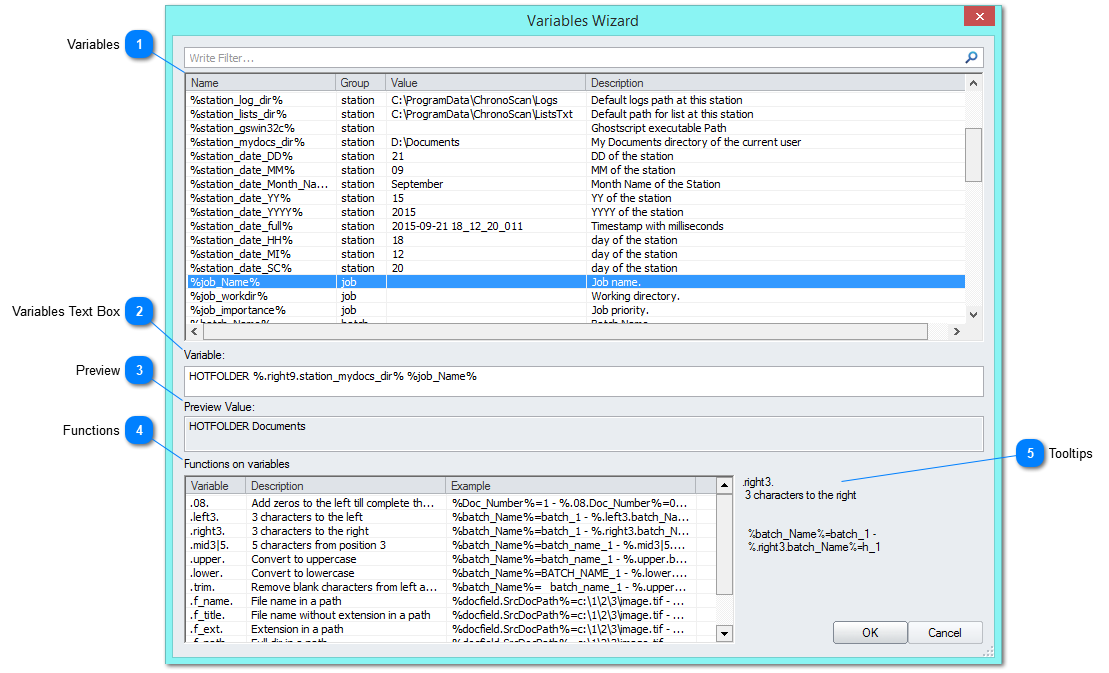Dismiss the wizard with the Cancel button

tap(944, 632)
